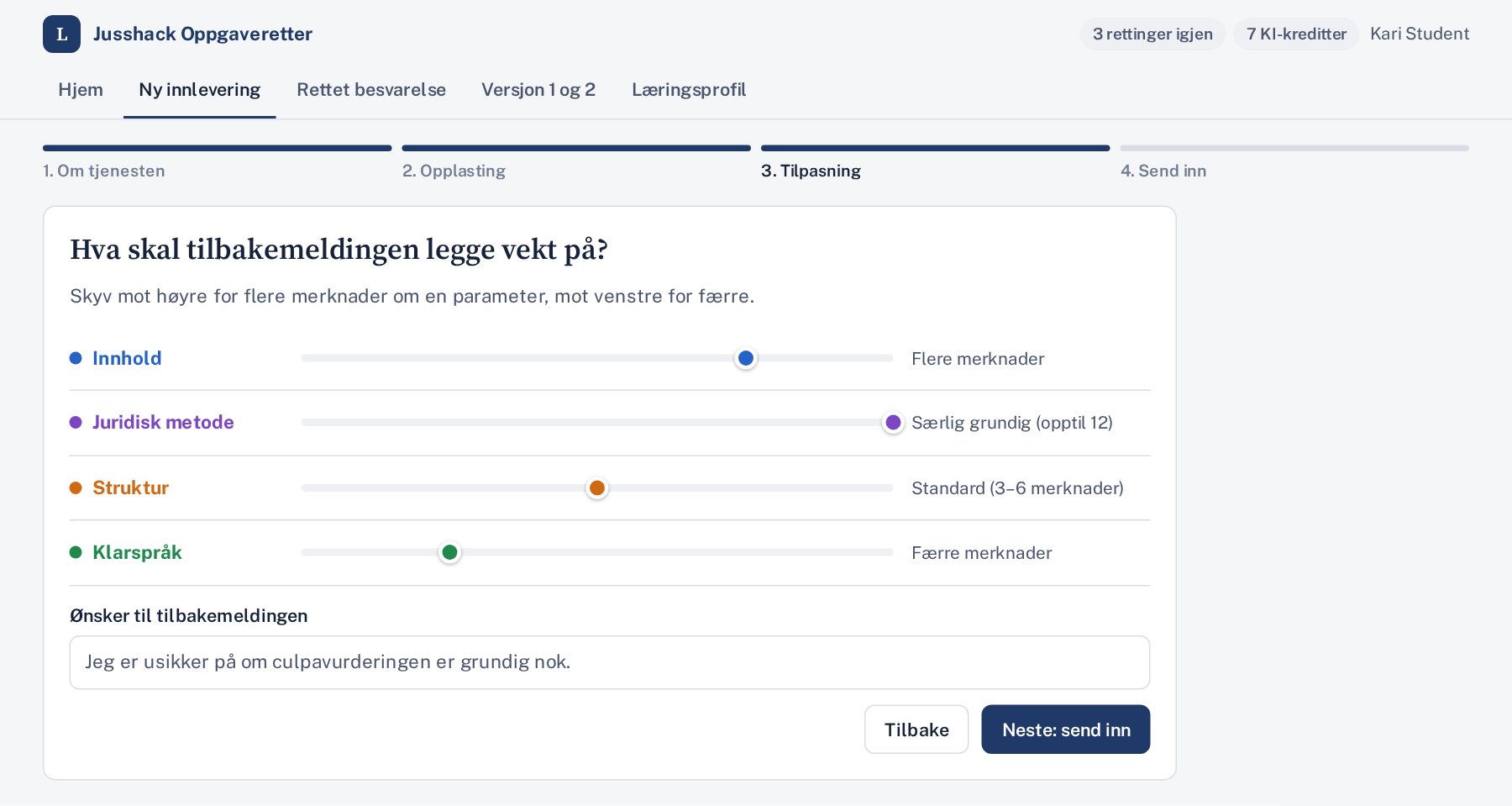The height and width of the screenshot is (806, 1512).
Task: Click the Struktur parameter label
Action: pos(130,487)
